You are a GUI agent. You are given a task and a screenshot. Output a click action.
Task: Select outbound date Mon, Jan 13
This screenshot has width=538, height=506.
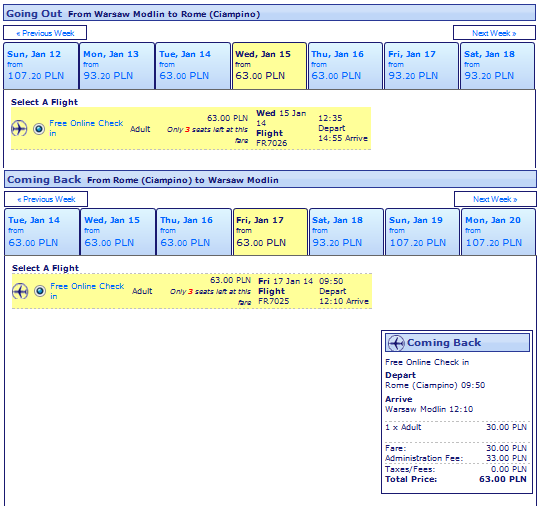click(117, 66)
